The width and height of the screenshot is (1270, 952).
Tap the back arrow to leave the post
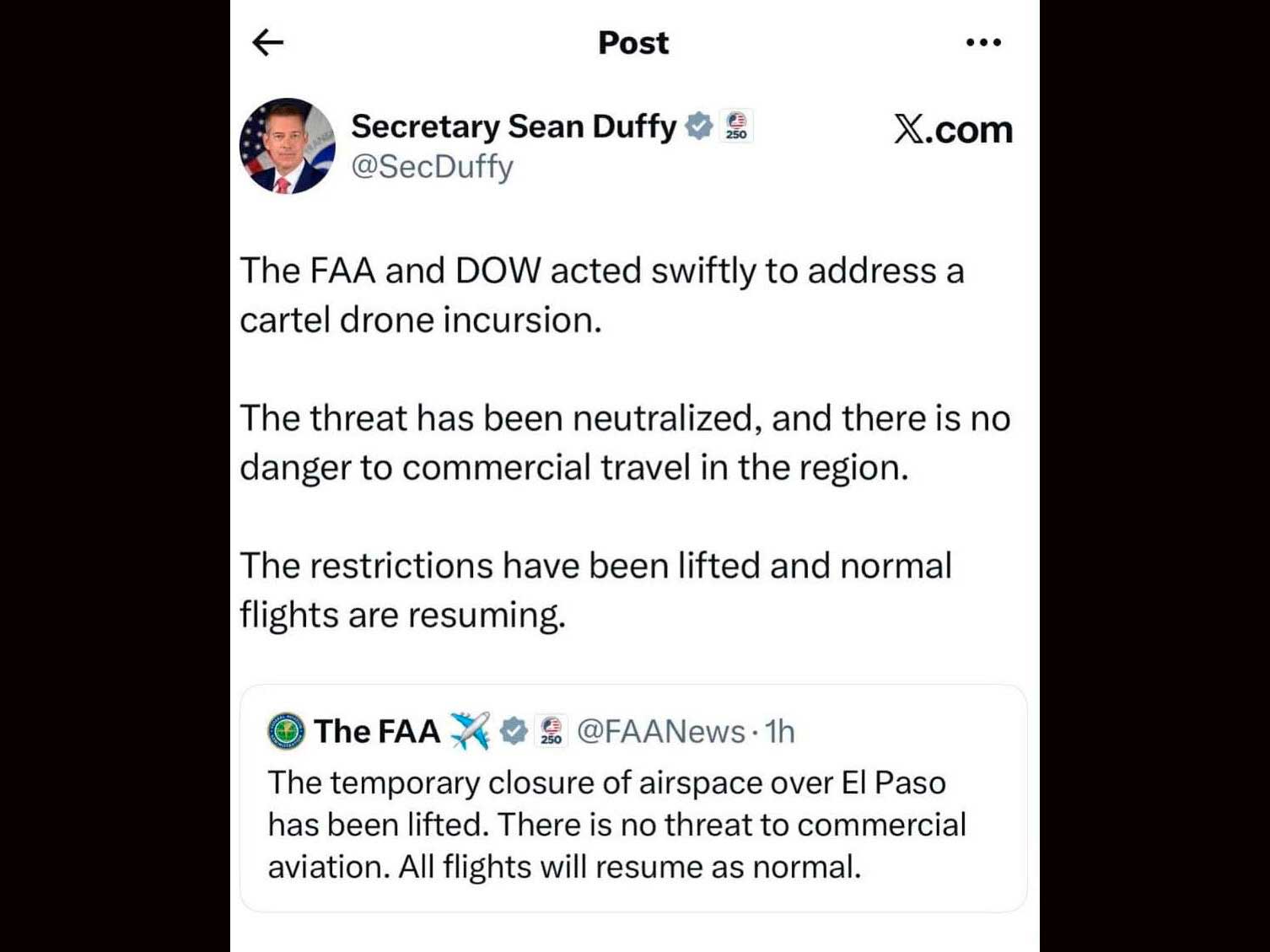[x=268, y=42]
